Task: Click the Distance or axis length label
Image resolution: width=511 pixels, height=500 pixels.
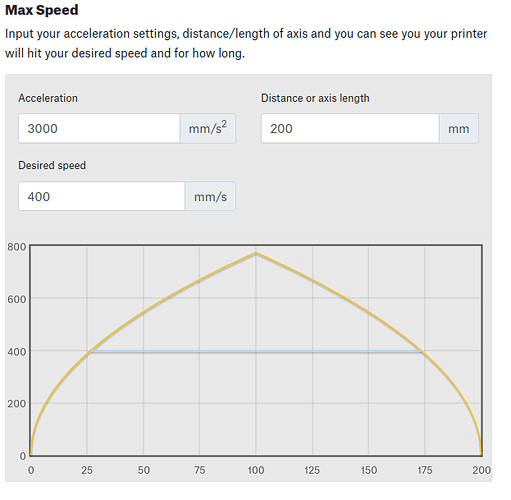Action: [315, 98]
